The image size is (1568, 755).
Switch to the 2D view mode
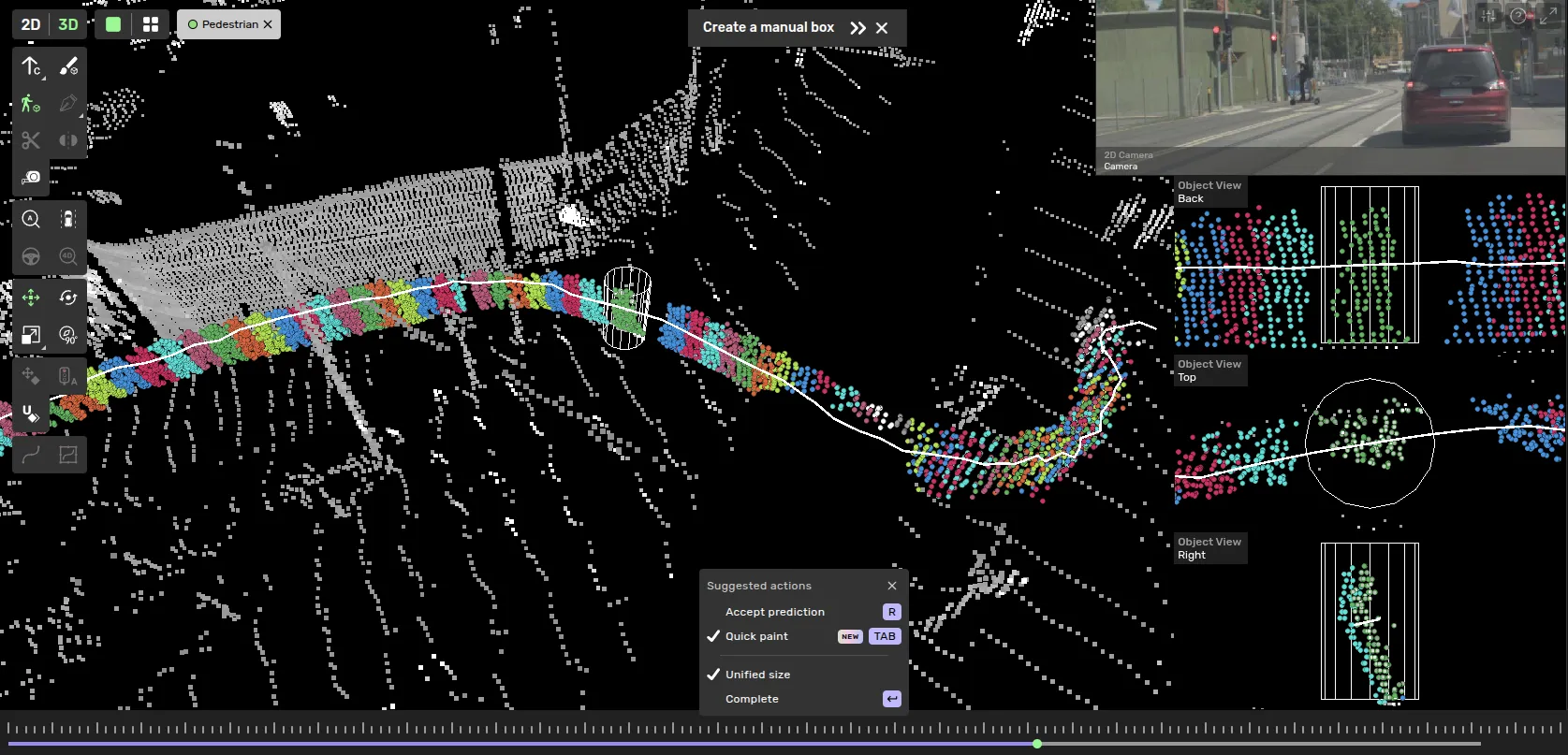click(x=31, y=24)
